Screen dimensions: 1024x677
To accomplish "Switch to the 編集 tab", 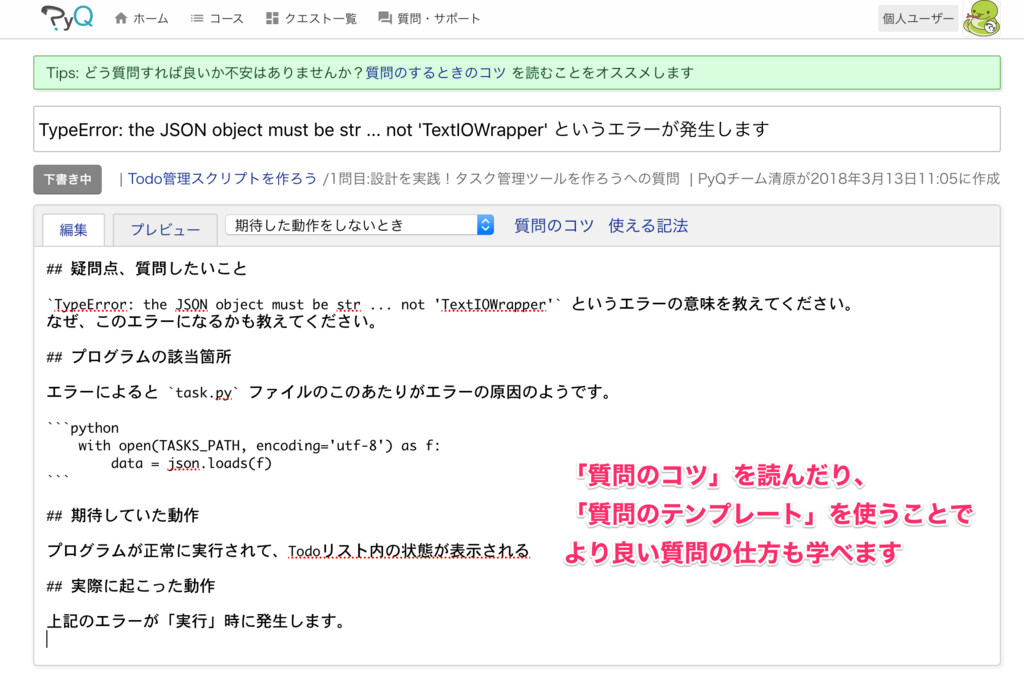I will click(x=73, y=229).
